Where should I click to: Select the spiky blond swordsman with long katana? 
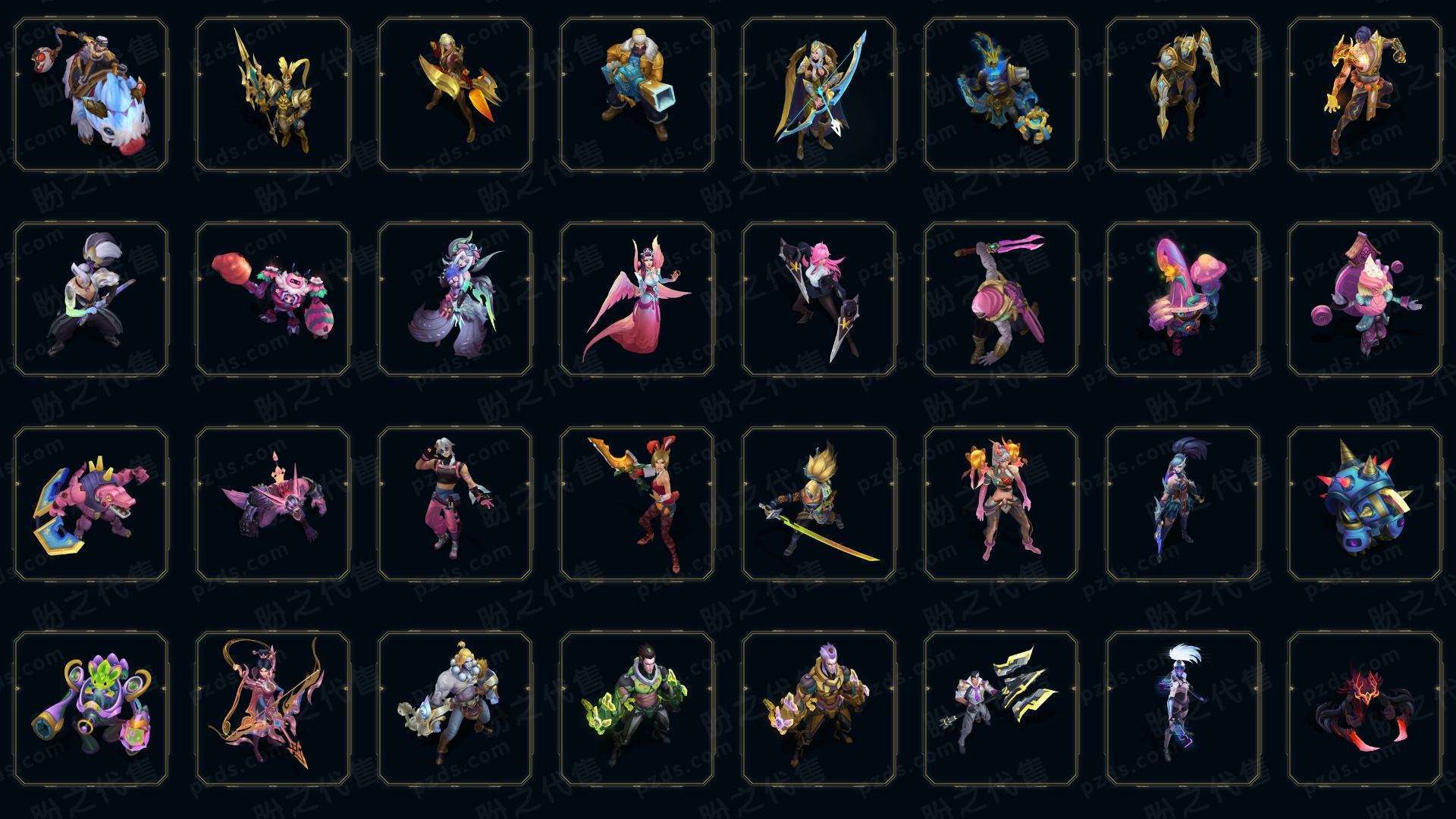click(x=819, y=504)
